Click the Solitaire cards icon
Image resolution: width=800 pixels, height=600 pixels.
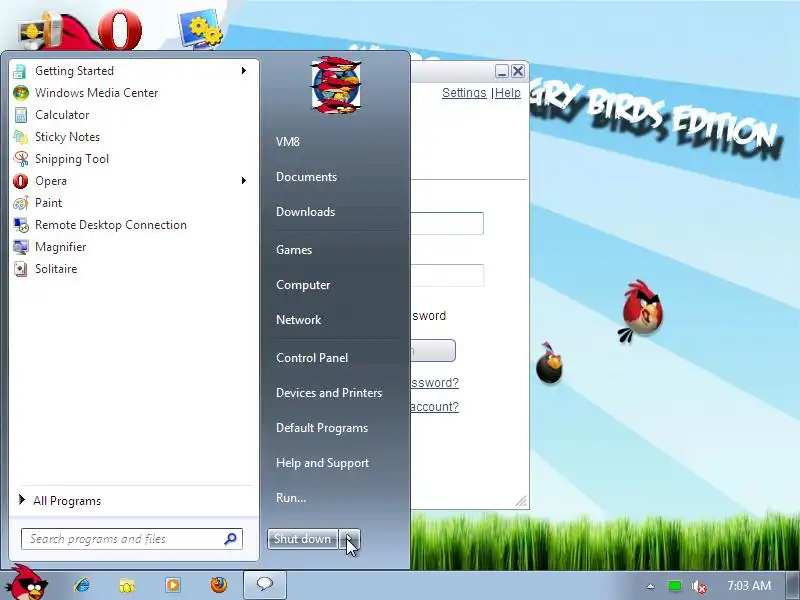20,269
